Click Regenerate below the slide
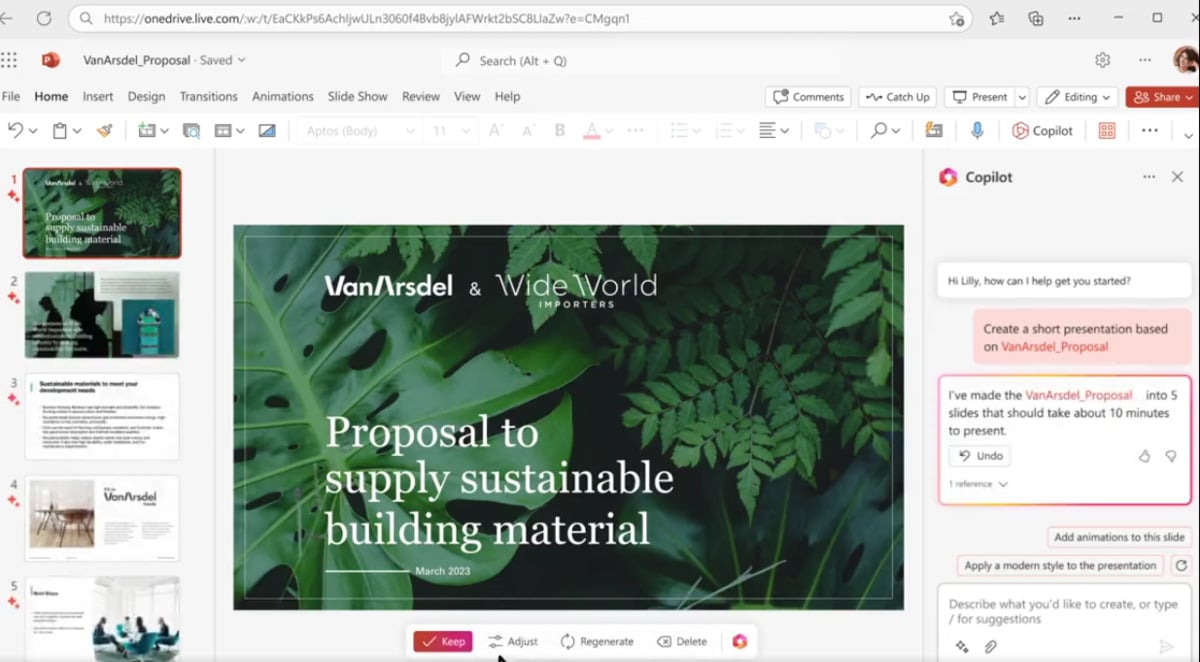Image resolution: width=1200 pixels, height=662 pixels. point(597,641)
